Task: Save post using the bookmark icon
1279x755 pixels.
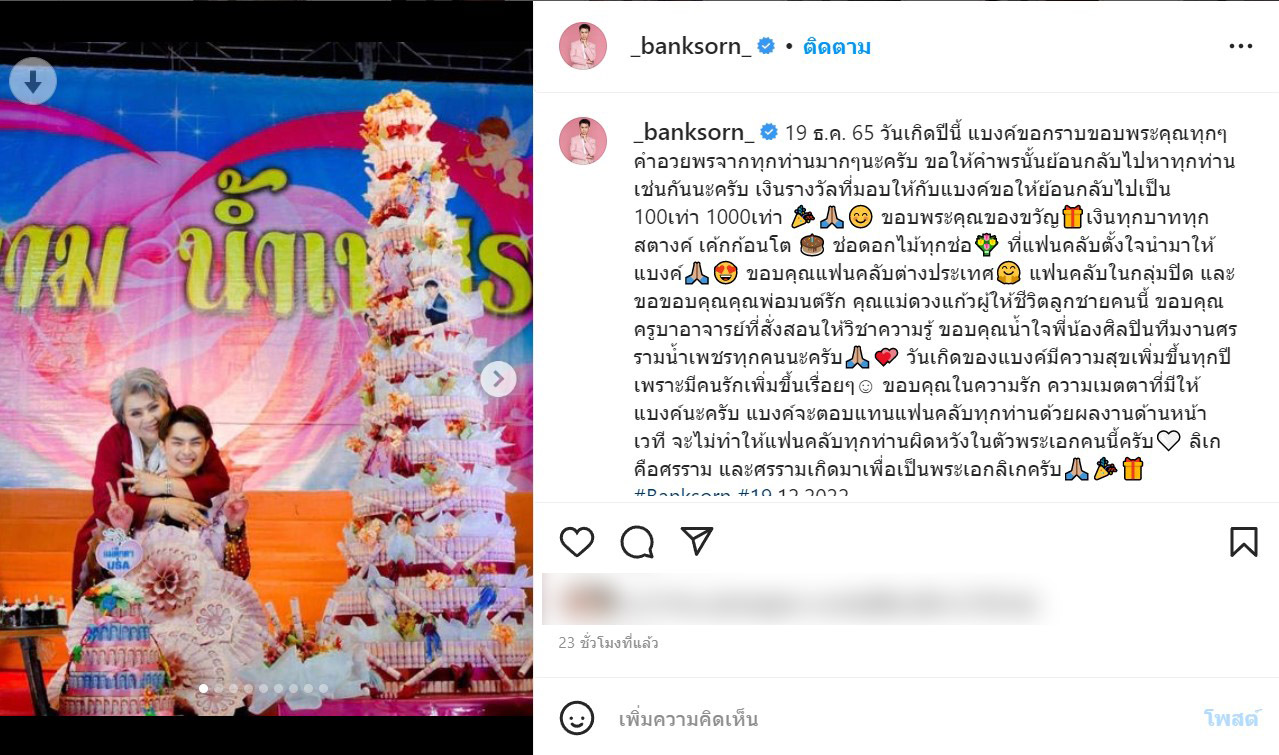Action: pyautogui.click(x=1243, y=541)
